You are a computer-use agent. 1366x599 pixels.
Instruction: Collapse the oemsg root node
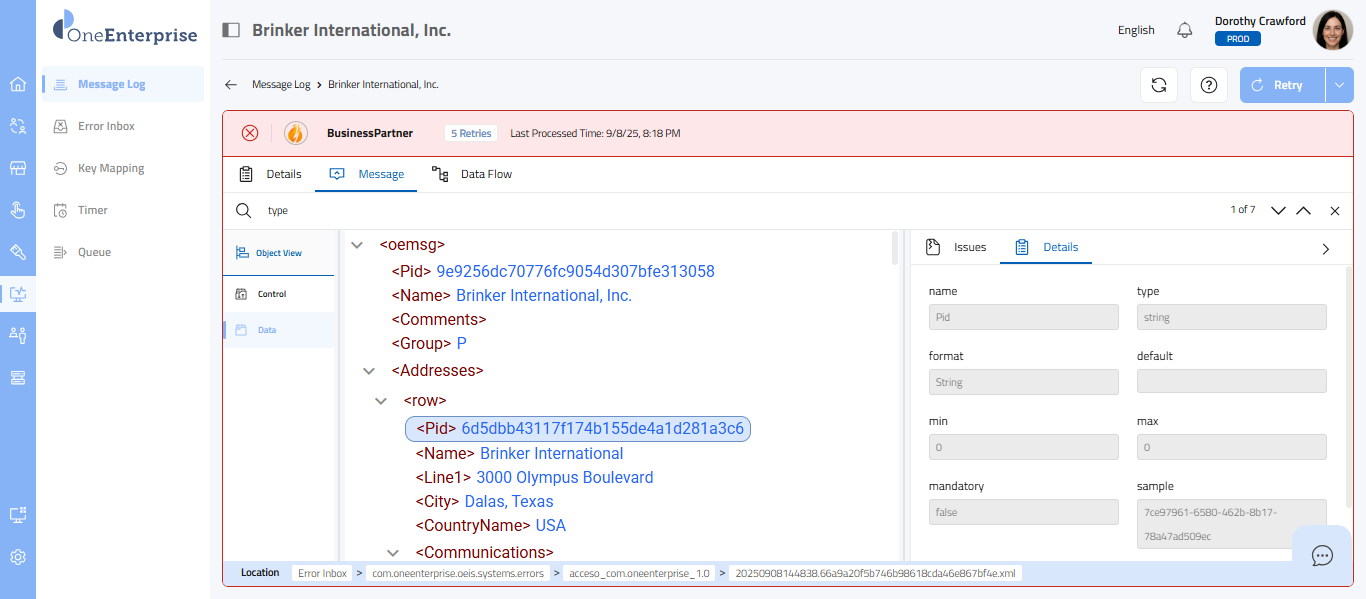357,245
